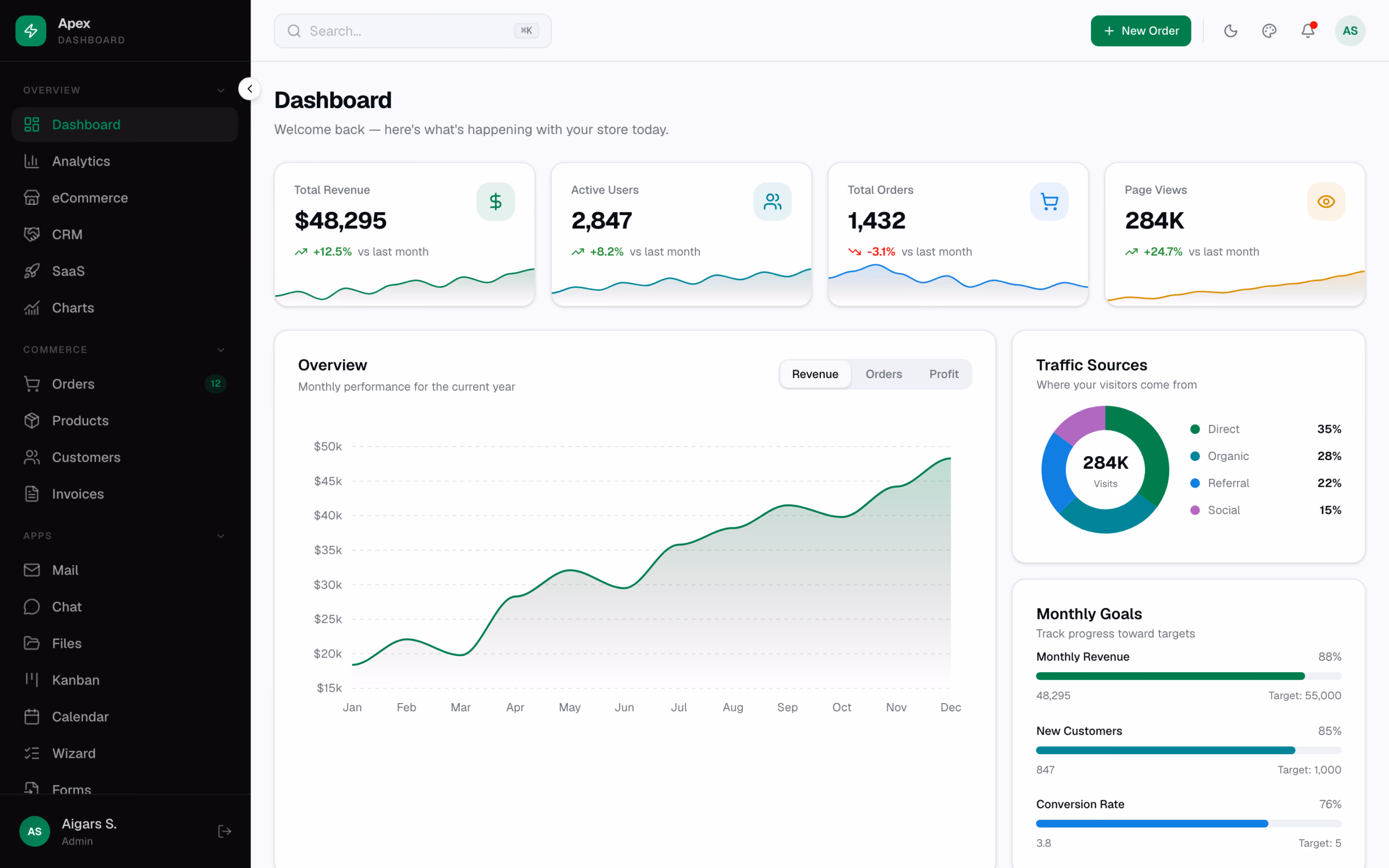Click the Aigars S. profile name
This screenshot has width=1389, height=868.
pyautogui.click(x=89, y=824)
